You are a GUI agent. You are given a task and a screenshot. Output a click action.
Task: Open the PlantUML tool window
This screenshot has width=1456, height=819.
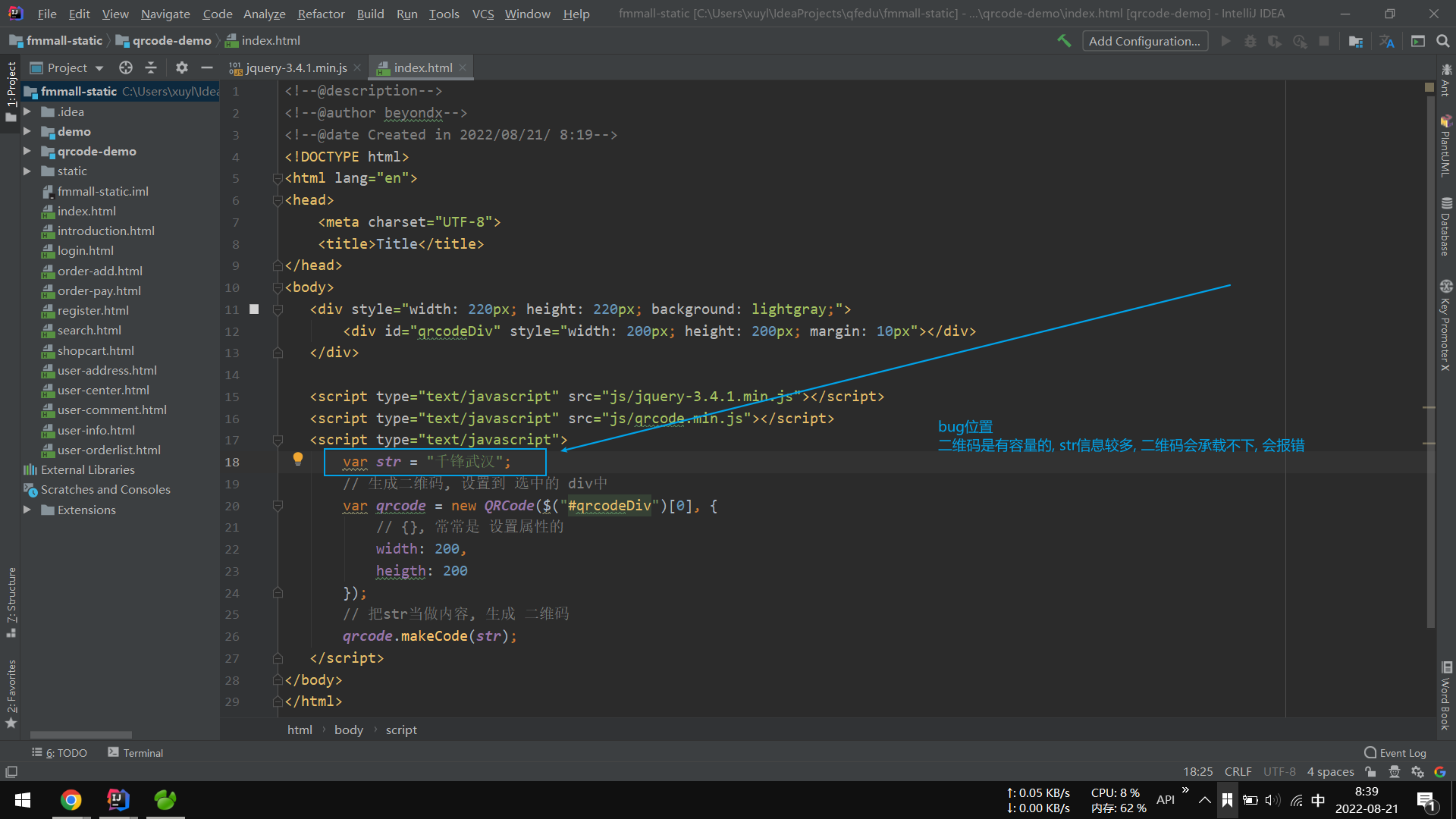coord(1445,146)
